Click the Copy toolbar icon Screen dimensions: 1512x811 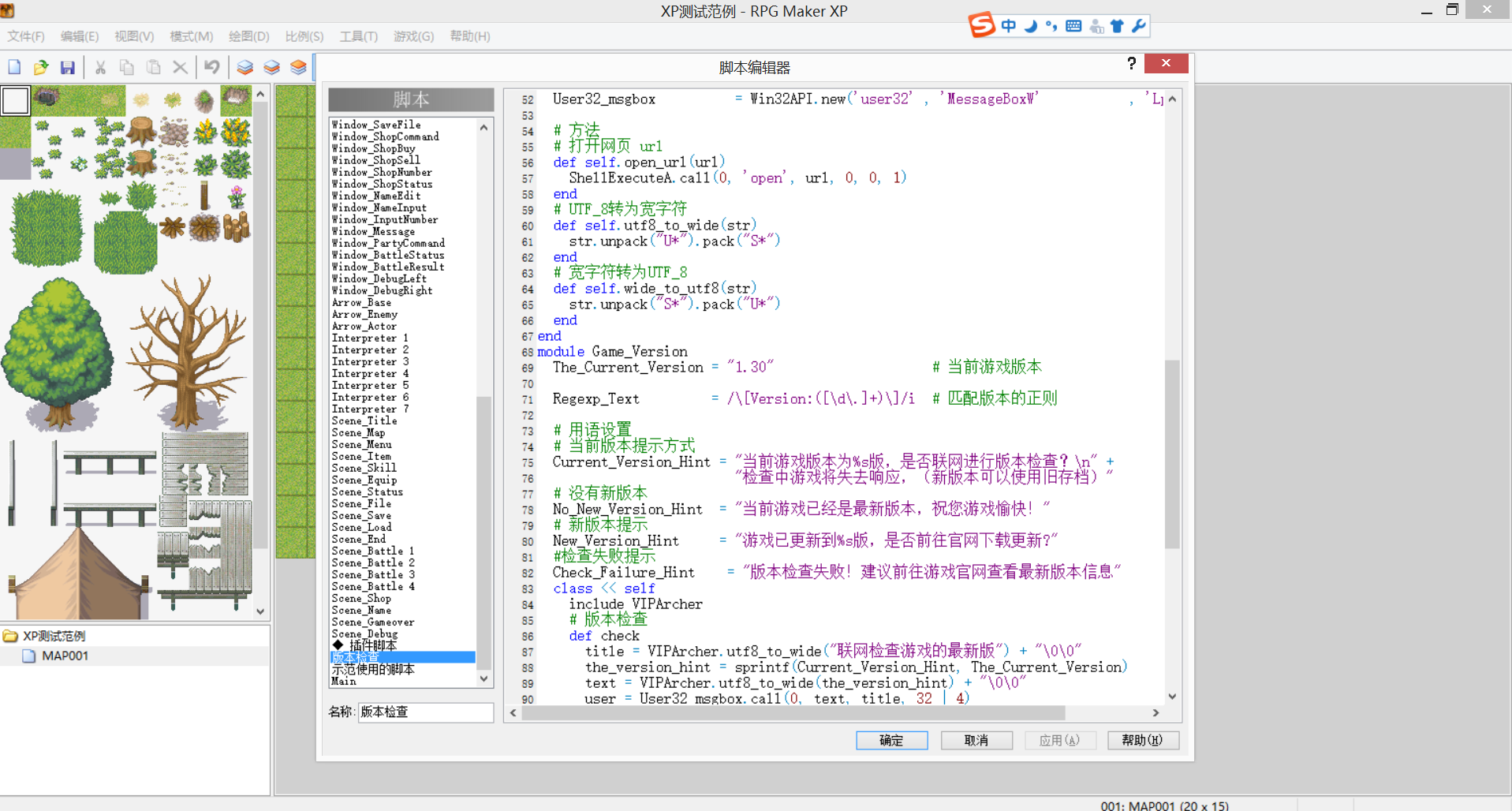point(127,67)
